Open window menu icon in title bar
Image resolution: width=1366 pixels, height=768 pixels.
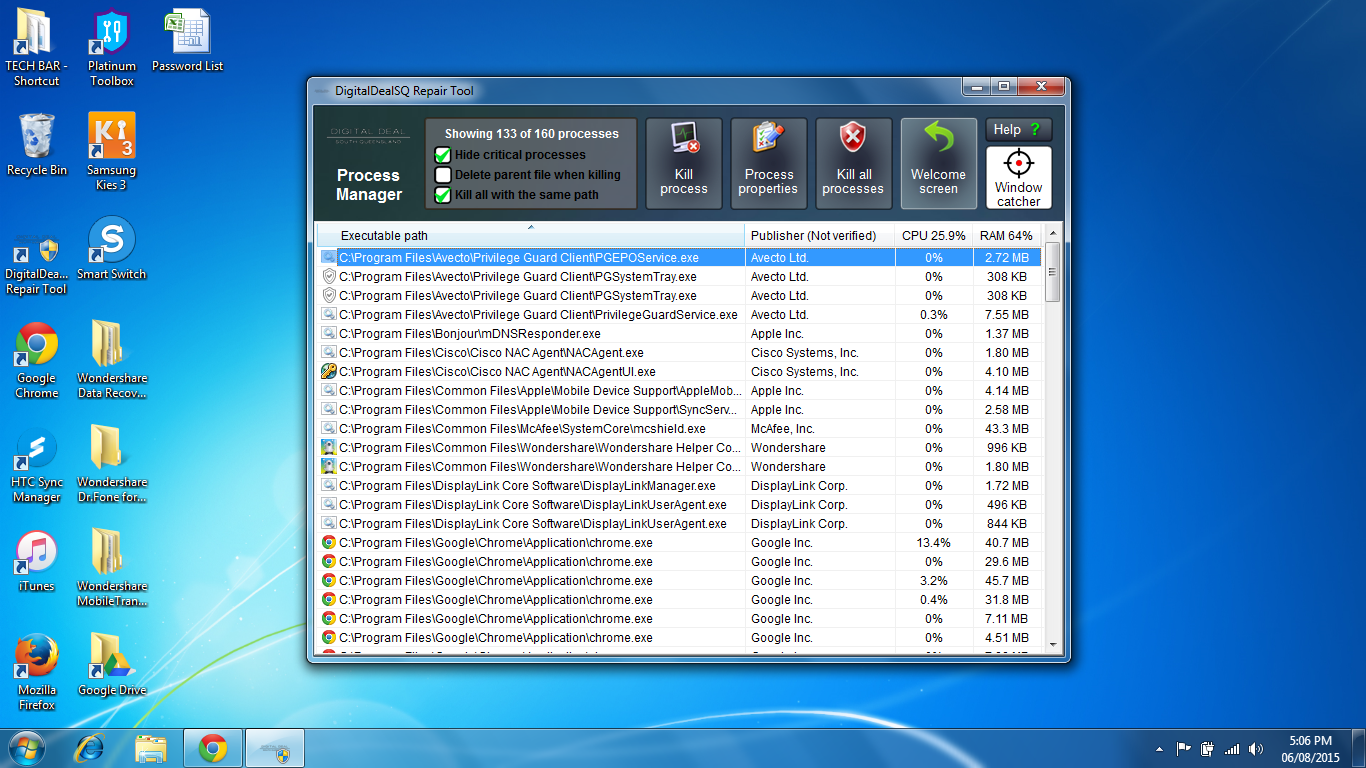click(321, 91)
